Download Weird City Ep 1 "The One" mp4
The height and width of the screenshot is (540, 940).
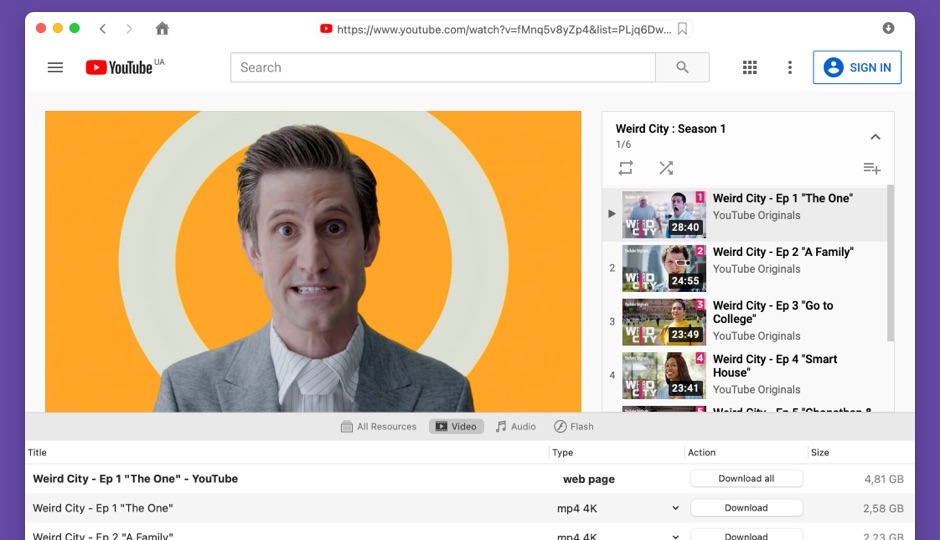pos(746,508)
